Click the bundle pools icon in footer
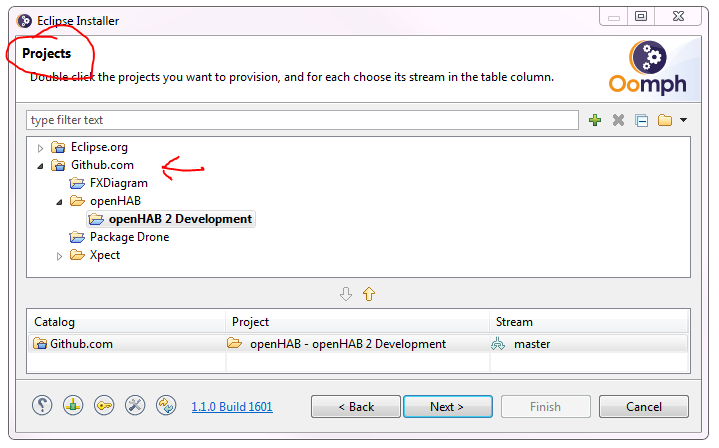Screen dimensions: 719x448 point(73,405)
